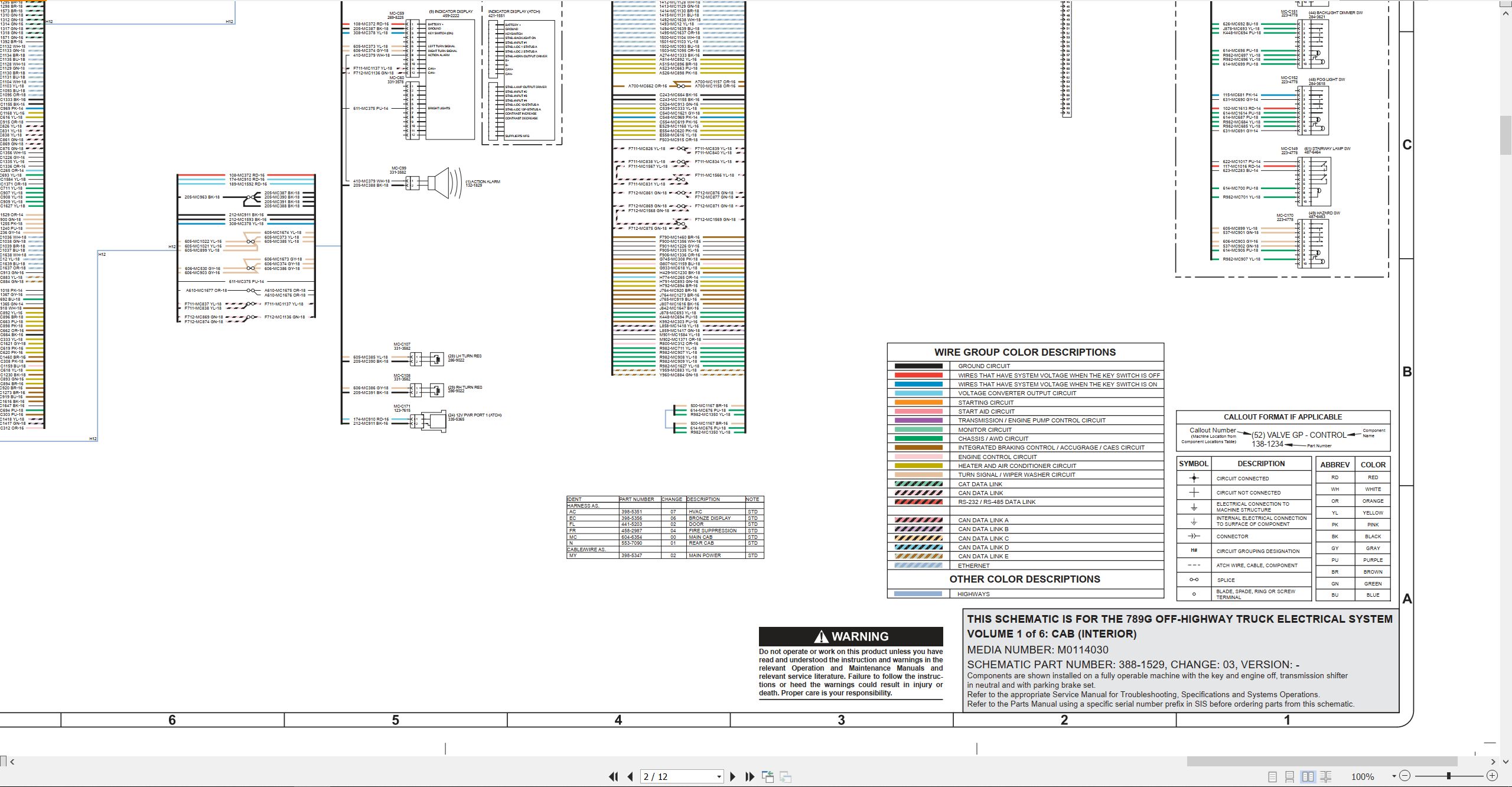The image size is (1512, 787).
Task: Click the CONNECTOR symbol description
Action: pyautogui.click(x=1231, y=536)
